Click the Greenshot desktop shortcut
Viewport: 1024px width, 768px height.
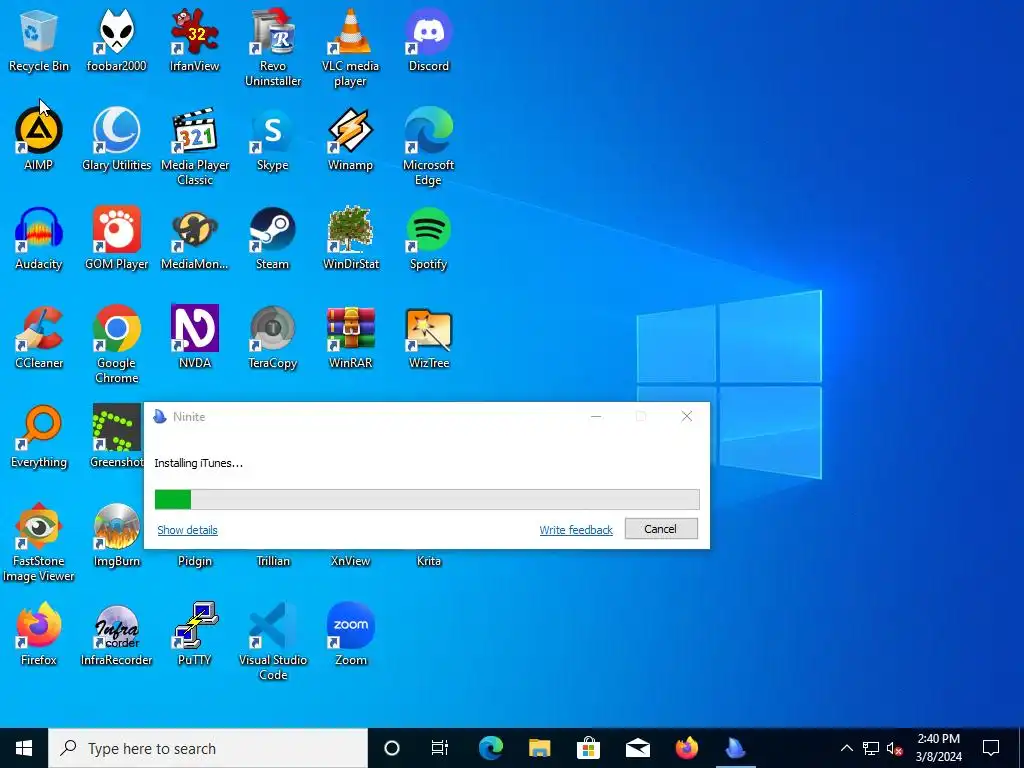pos(116,437)
